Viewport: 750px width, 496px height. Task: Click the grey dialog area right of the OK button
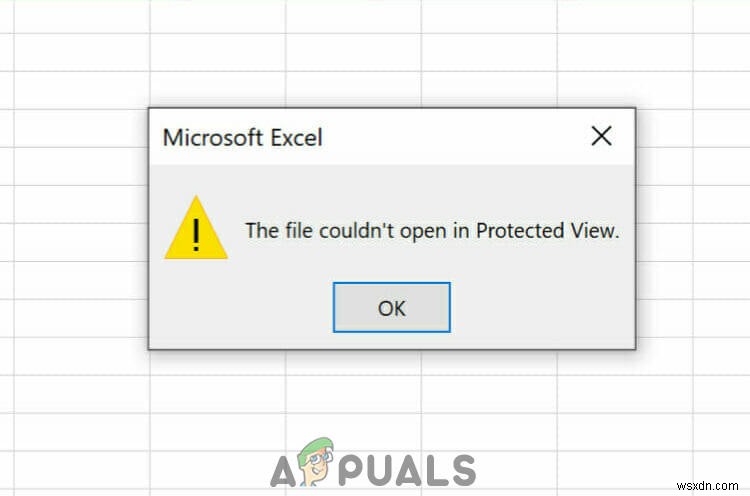[x=541, y=307]
